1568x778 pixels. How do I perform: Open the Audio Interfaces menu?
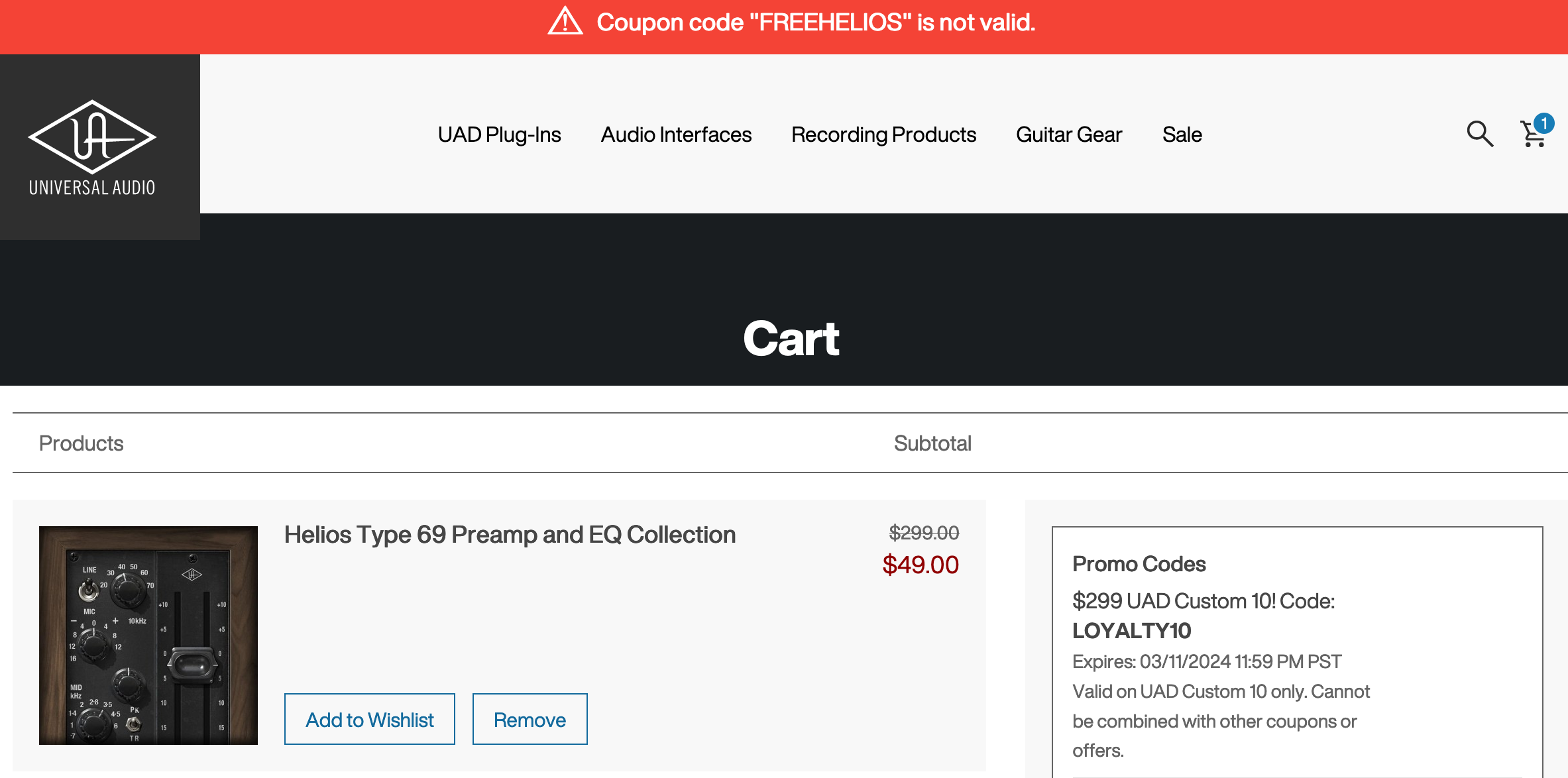676,135
